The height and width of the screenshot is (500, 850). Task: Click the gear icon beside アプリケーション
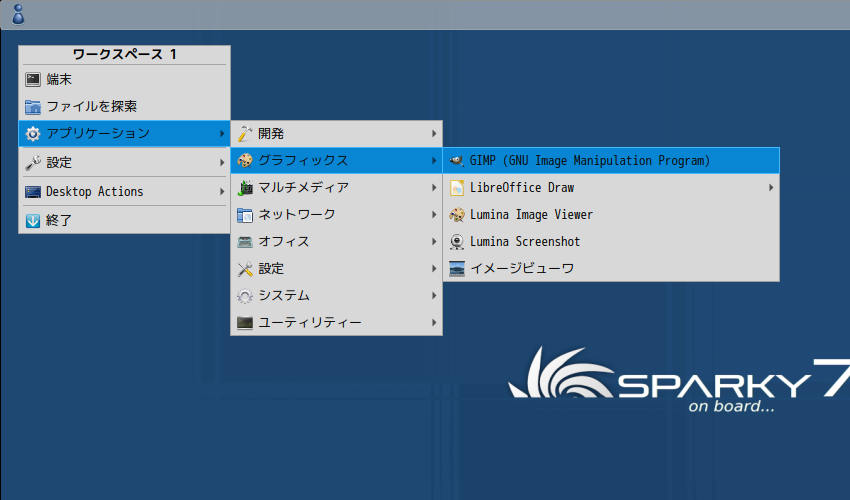click(33, 133)
